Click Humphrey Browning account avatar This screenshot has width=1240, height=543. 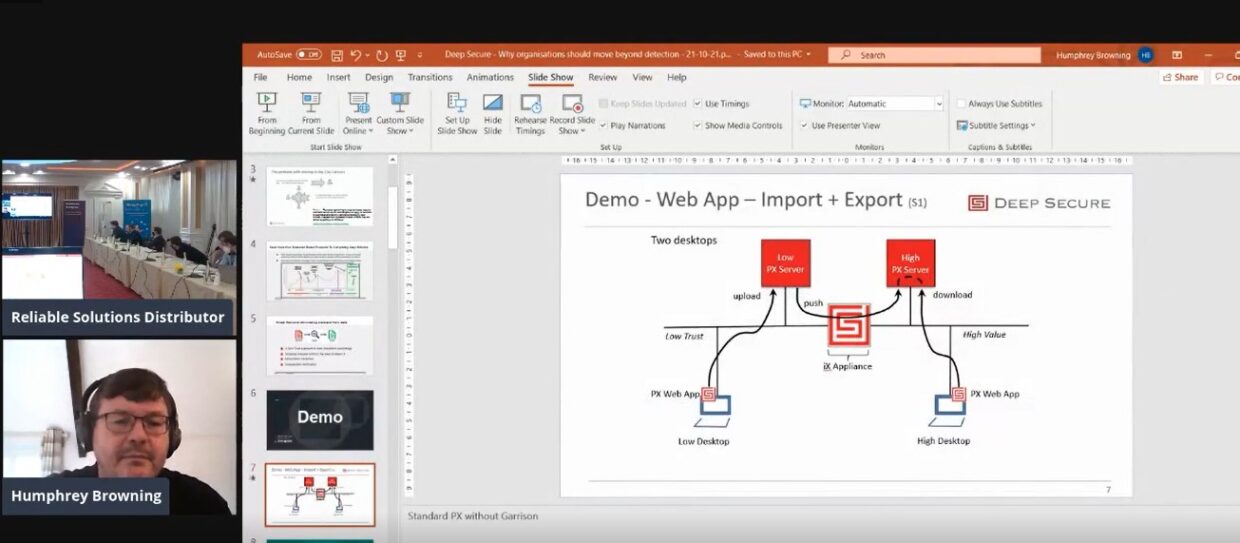(1145, 55)
